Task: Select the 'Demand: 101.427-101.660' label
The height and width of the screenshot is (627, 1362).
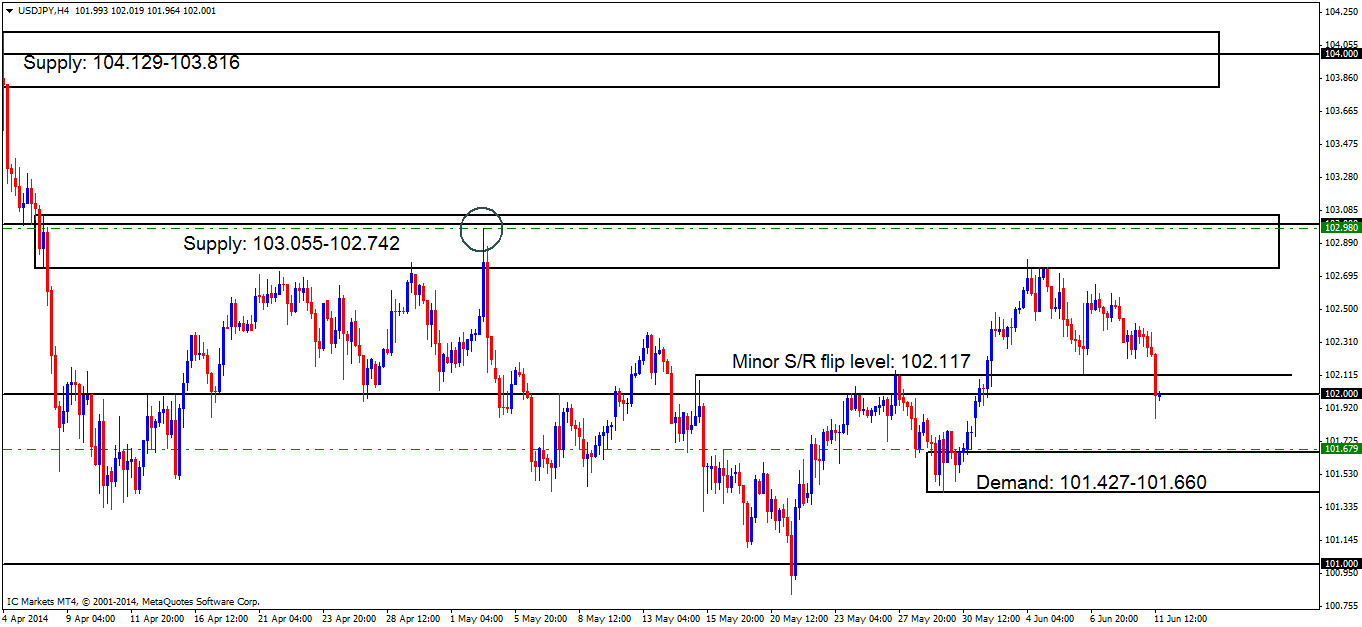Action: click(x=1091, y=482)
